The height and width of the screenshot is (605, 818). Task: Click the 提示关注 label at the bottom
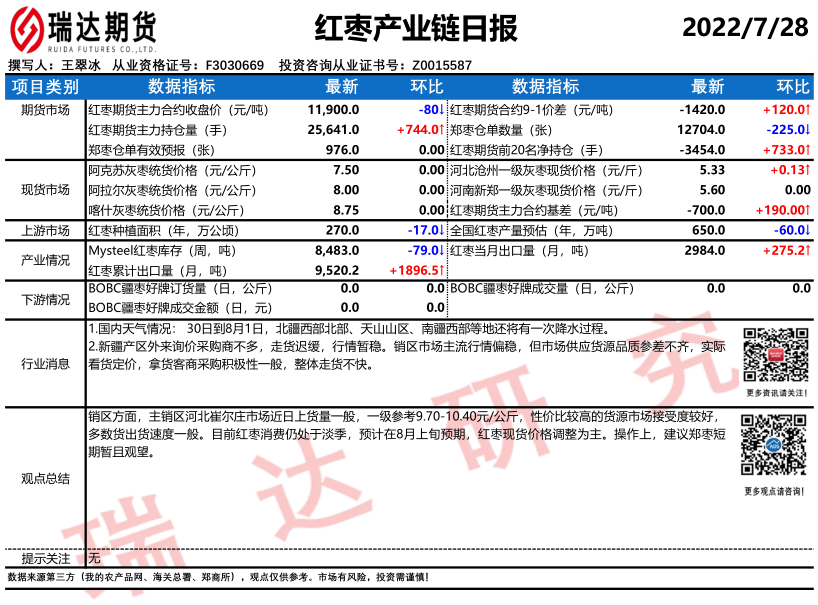pos(45,558)
